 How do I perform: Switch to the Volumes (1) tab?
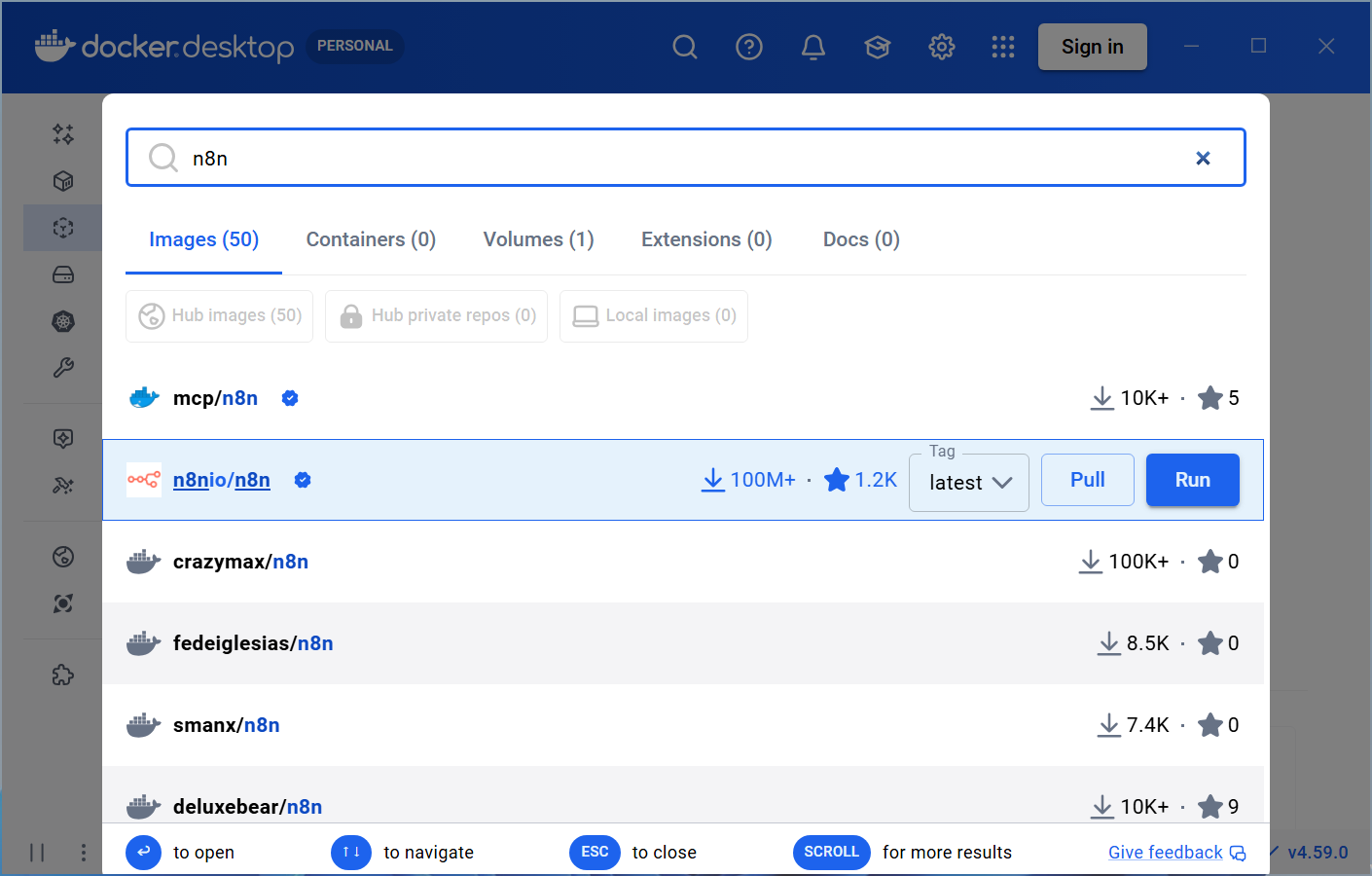538,239
